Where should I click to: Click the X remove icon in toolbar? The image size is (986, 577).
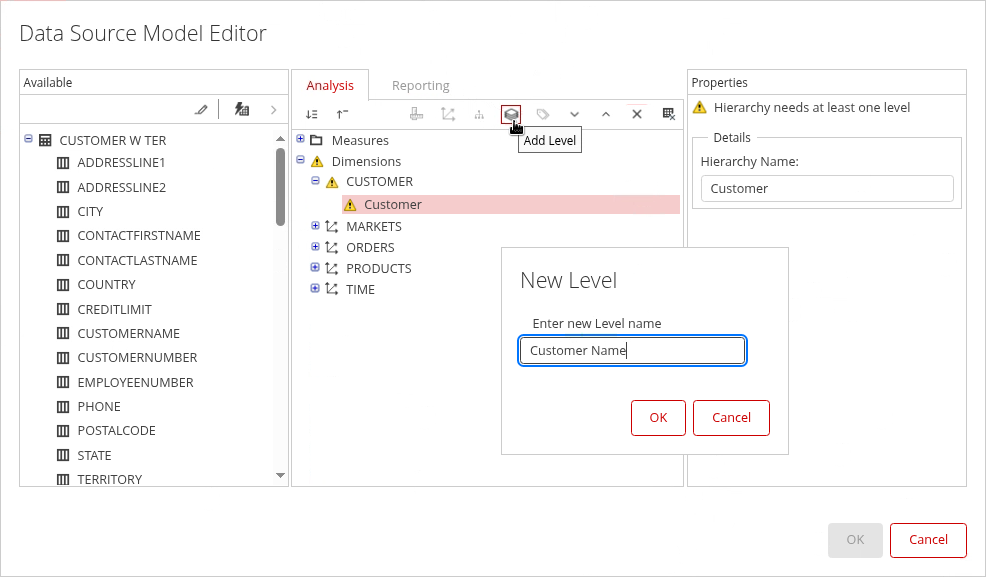point(636,114)
